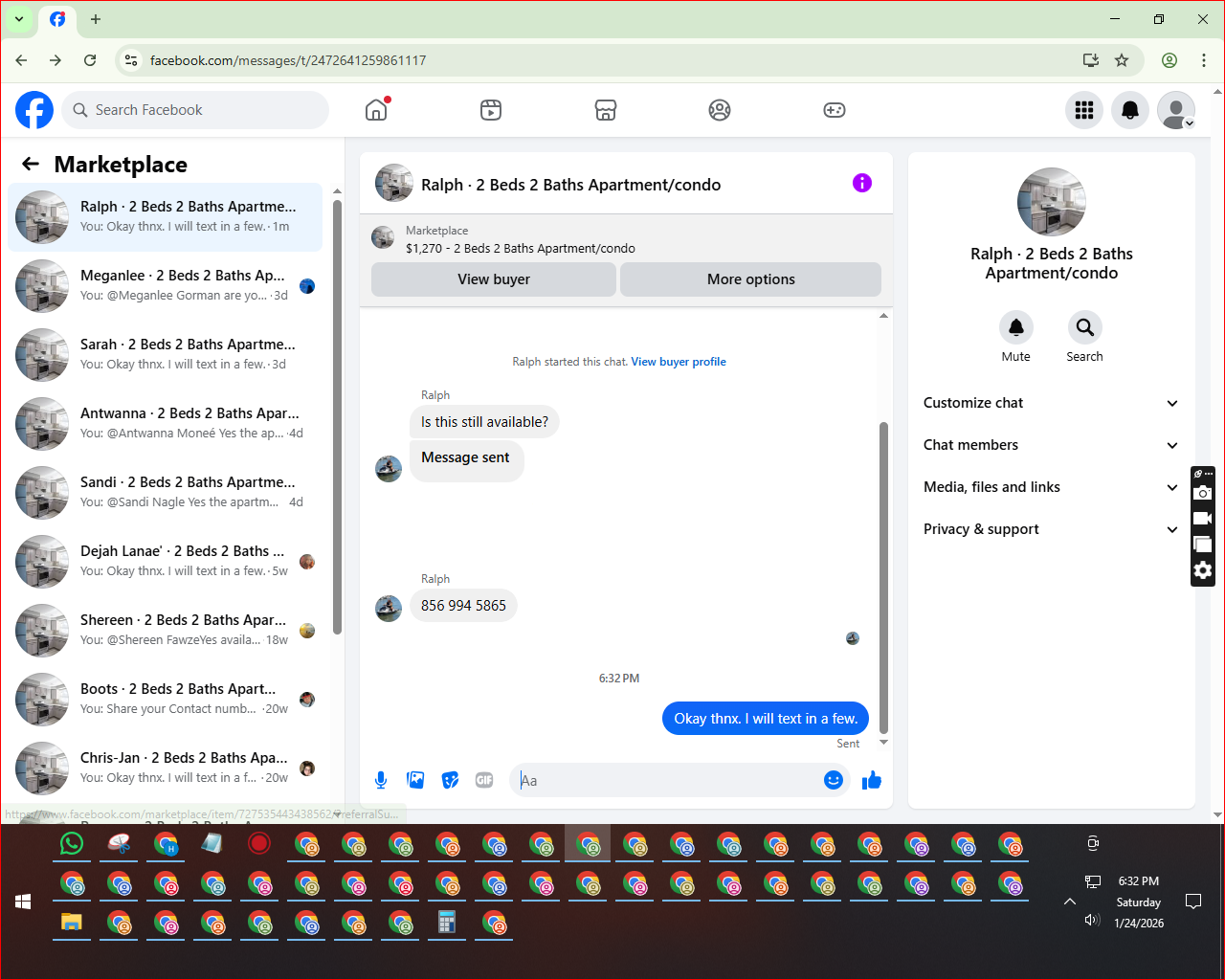The image size is (1225, 980).
Task: Send a thumbs up like
Action: point(871,780)
